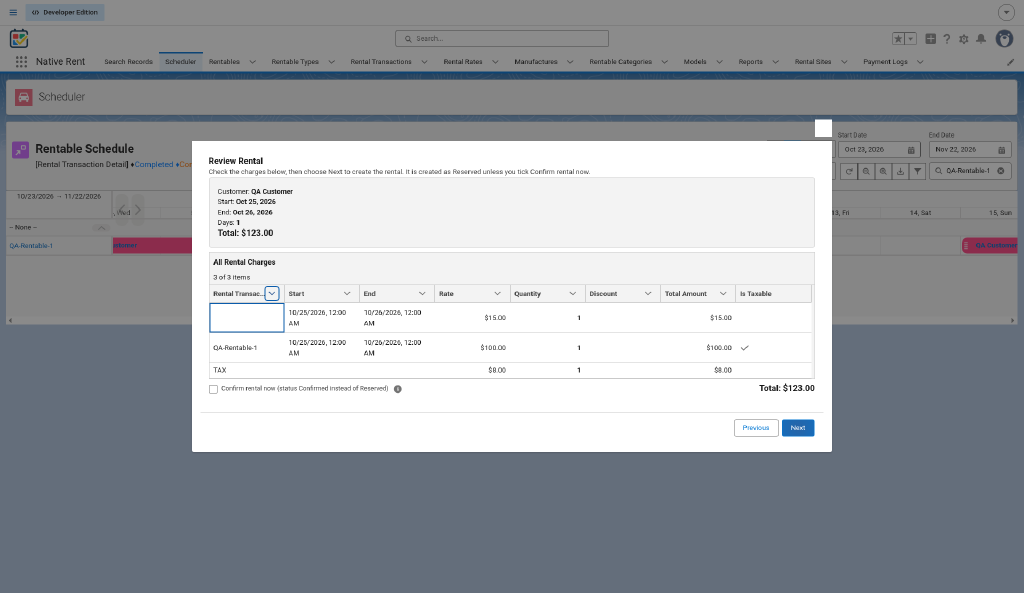Open the QA-Rentable-1 link in schedule

[x=31, y=246]
